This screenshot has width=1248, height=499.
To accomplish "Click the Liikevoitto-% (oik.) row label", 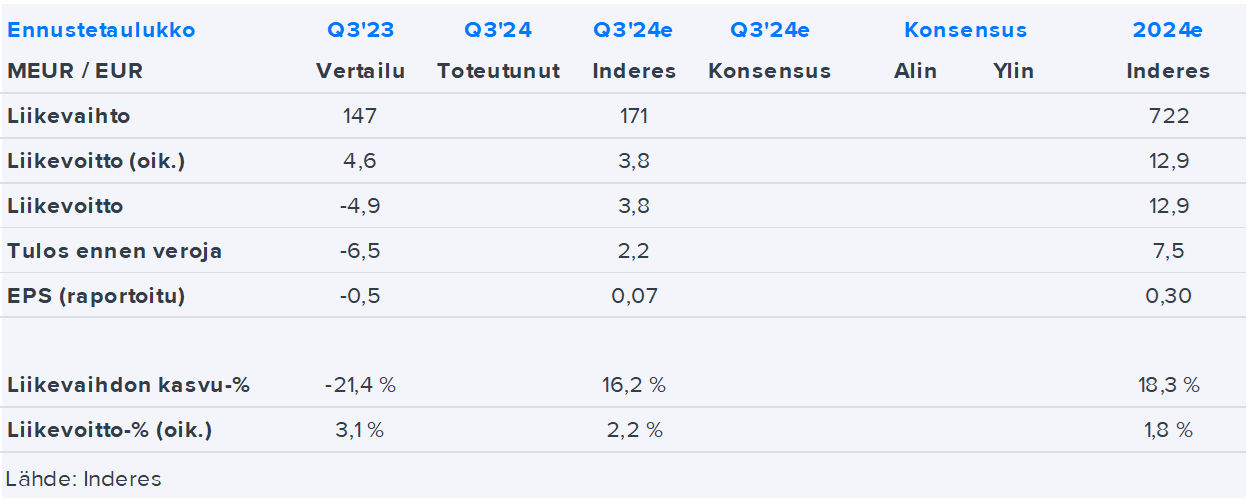I will [109, 431].
